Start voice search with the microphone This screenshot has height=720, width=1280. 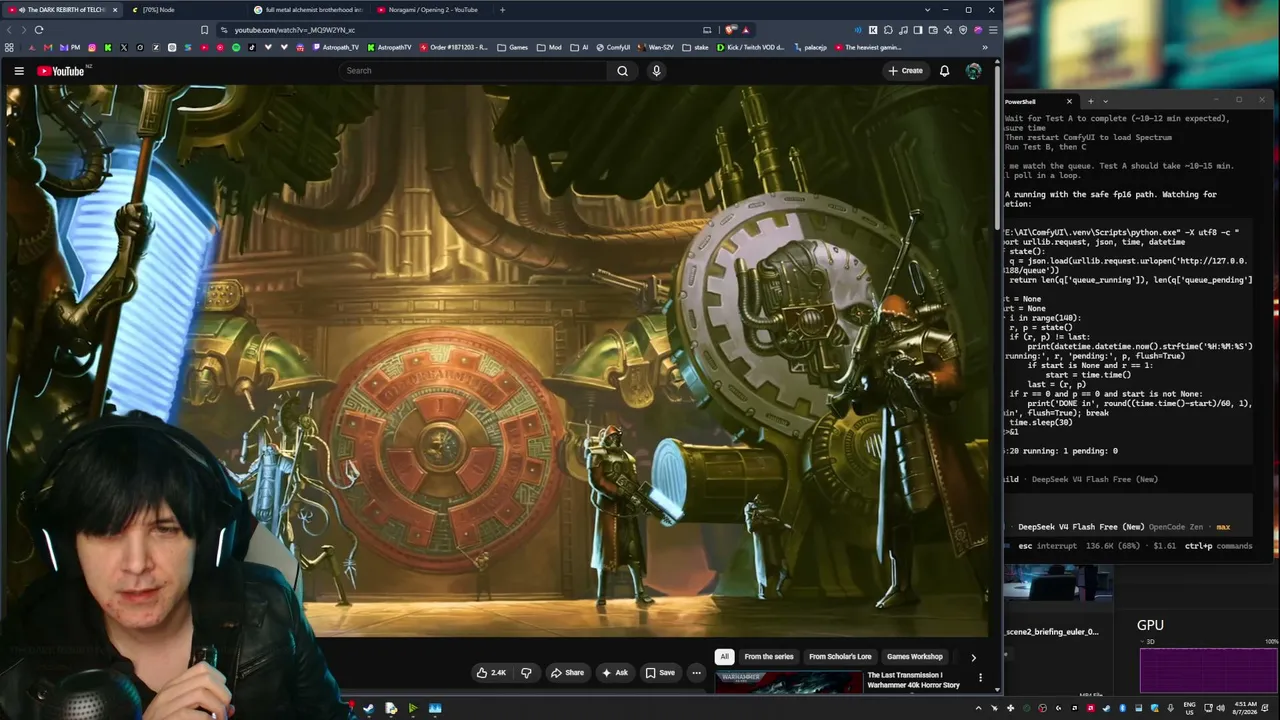click(656, 71)
